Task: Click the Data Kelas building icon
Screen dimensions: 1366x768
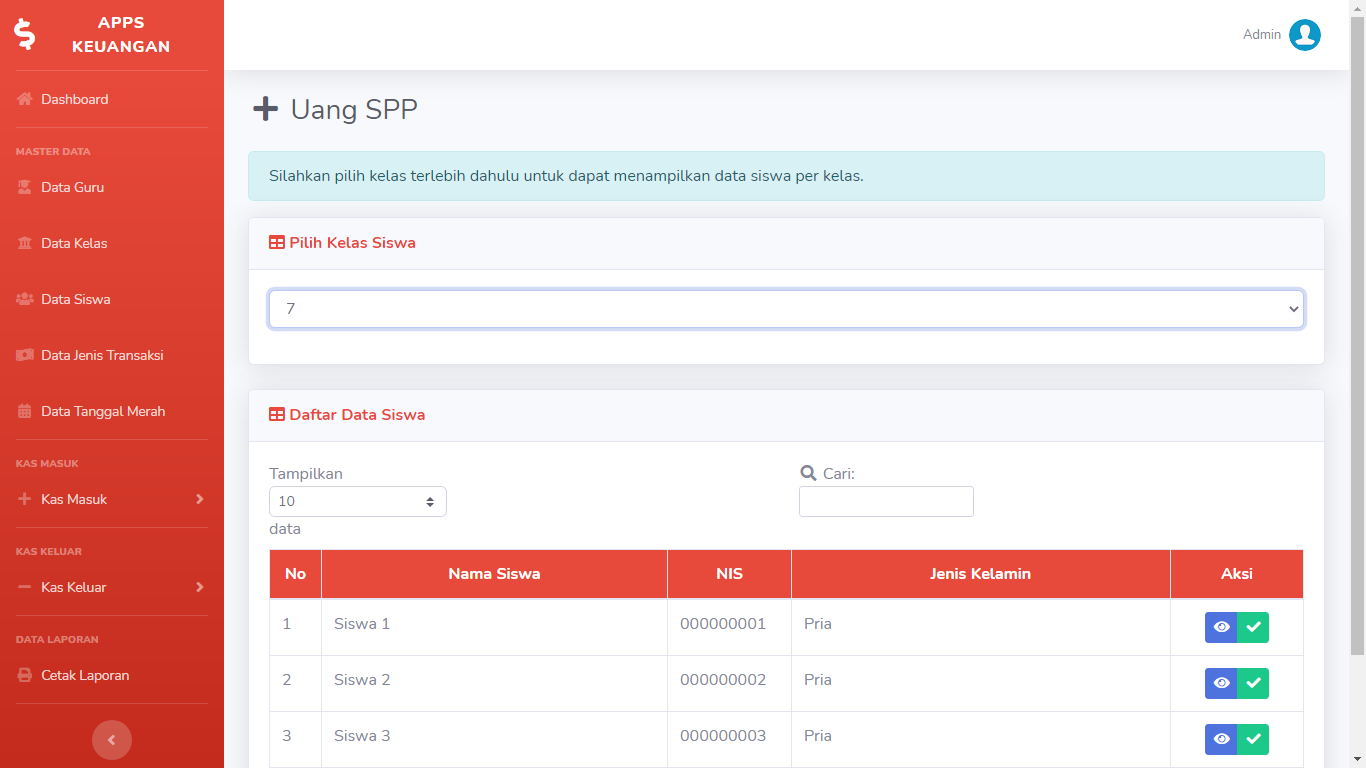Action: (x=25, y=243)
